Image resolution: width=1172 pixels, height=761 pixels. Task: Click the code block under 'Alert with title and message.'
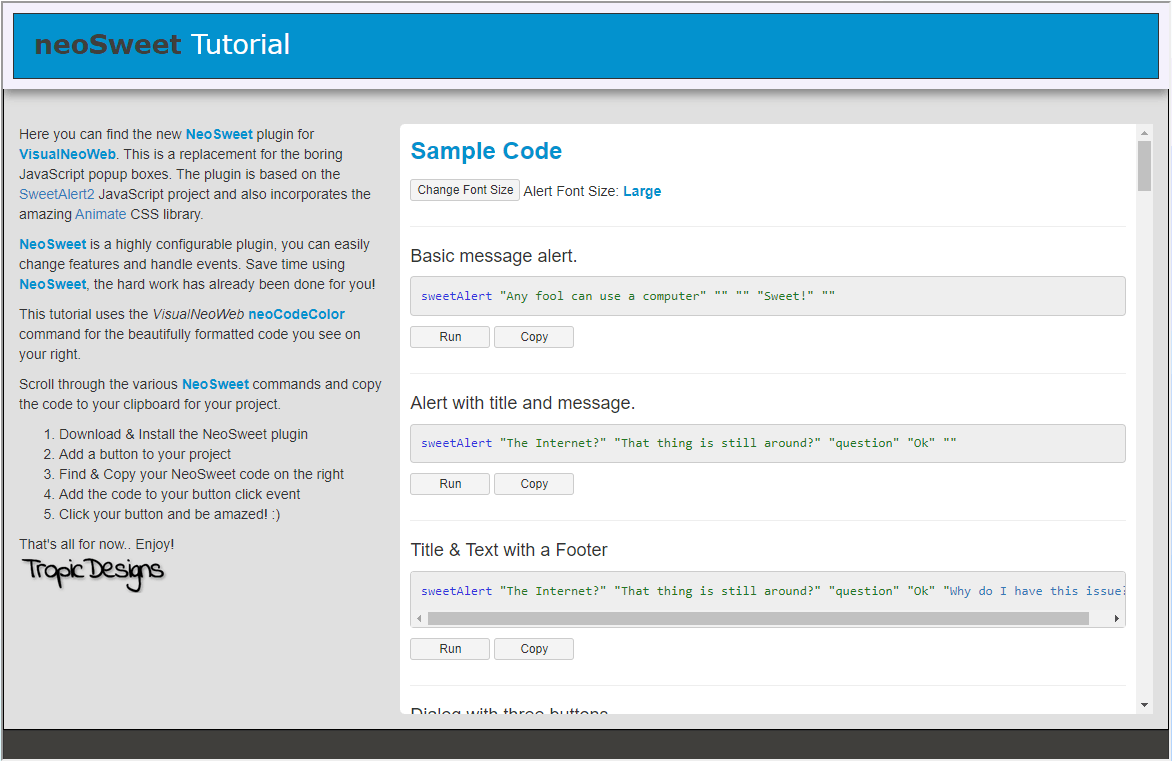[x=768, y=443]
